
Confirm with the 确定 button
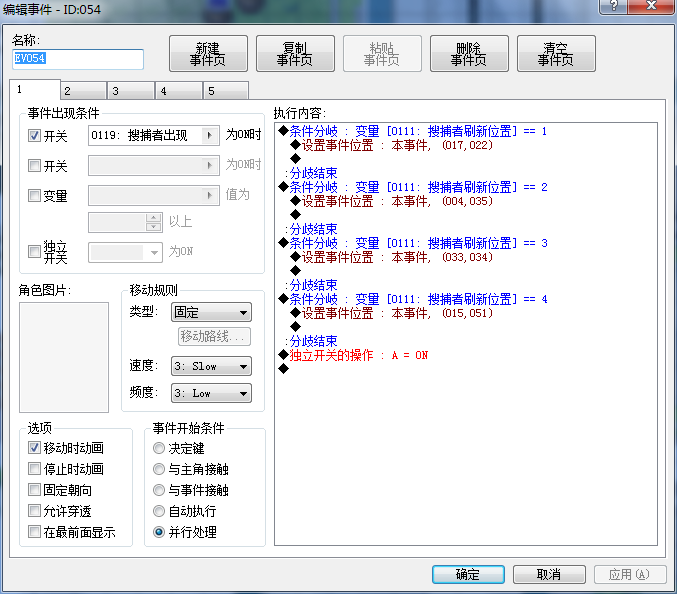(x=468, y=574)
